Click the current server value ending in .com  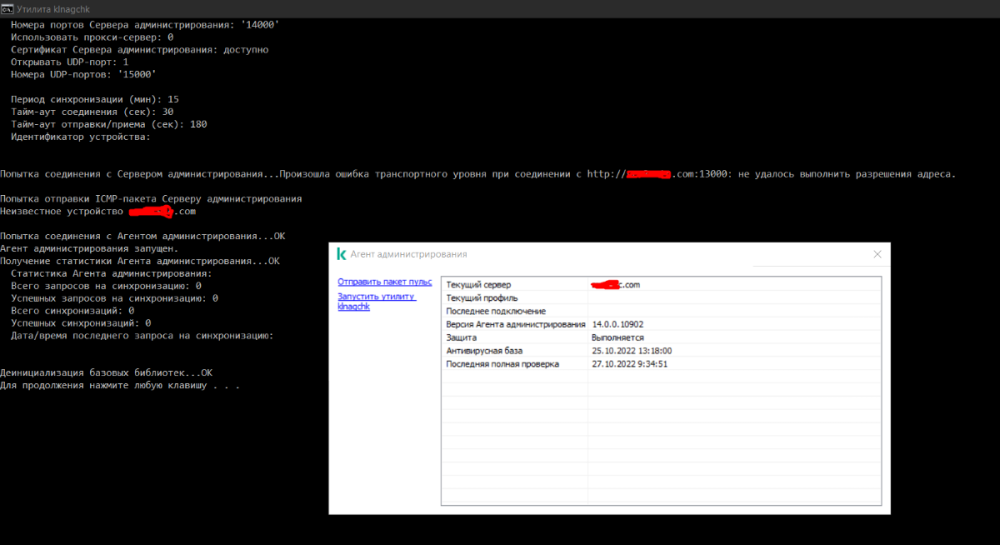(x=615, y=285)
